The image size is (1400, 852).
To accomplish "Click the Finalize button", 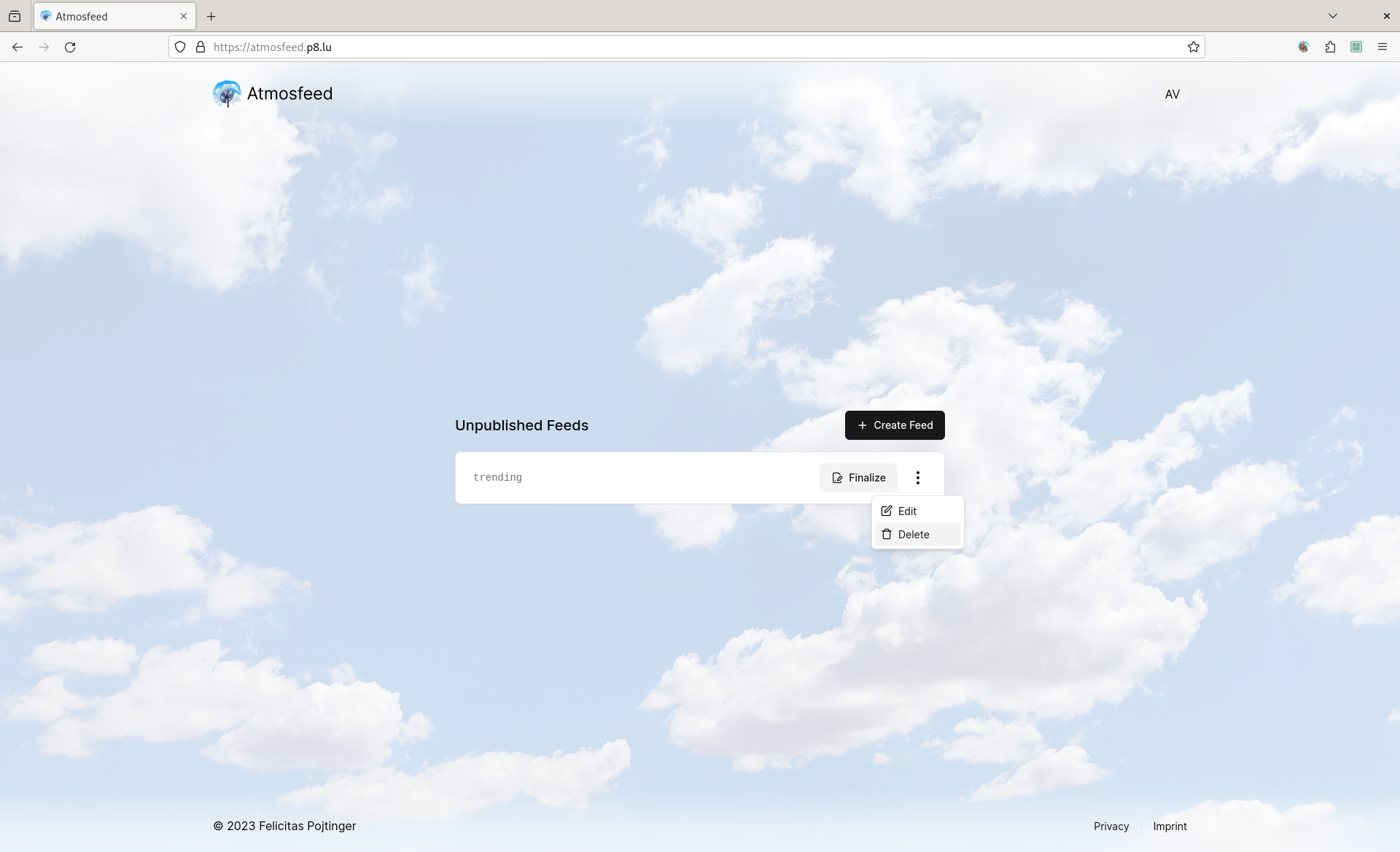I will [858, 478].
